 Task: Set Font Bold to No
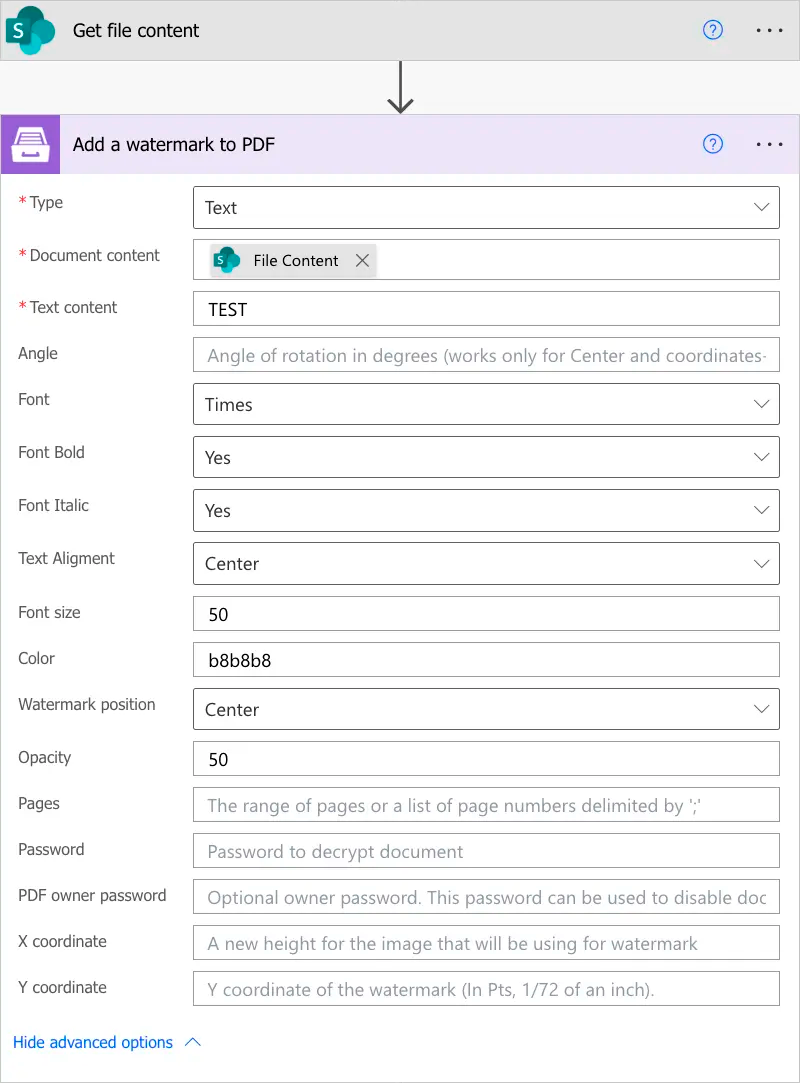[486, 457]
